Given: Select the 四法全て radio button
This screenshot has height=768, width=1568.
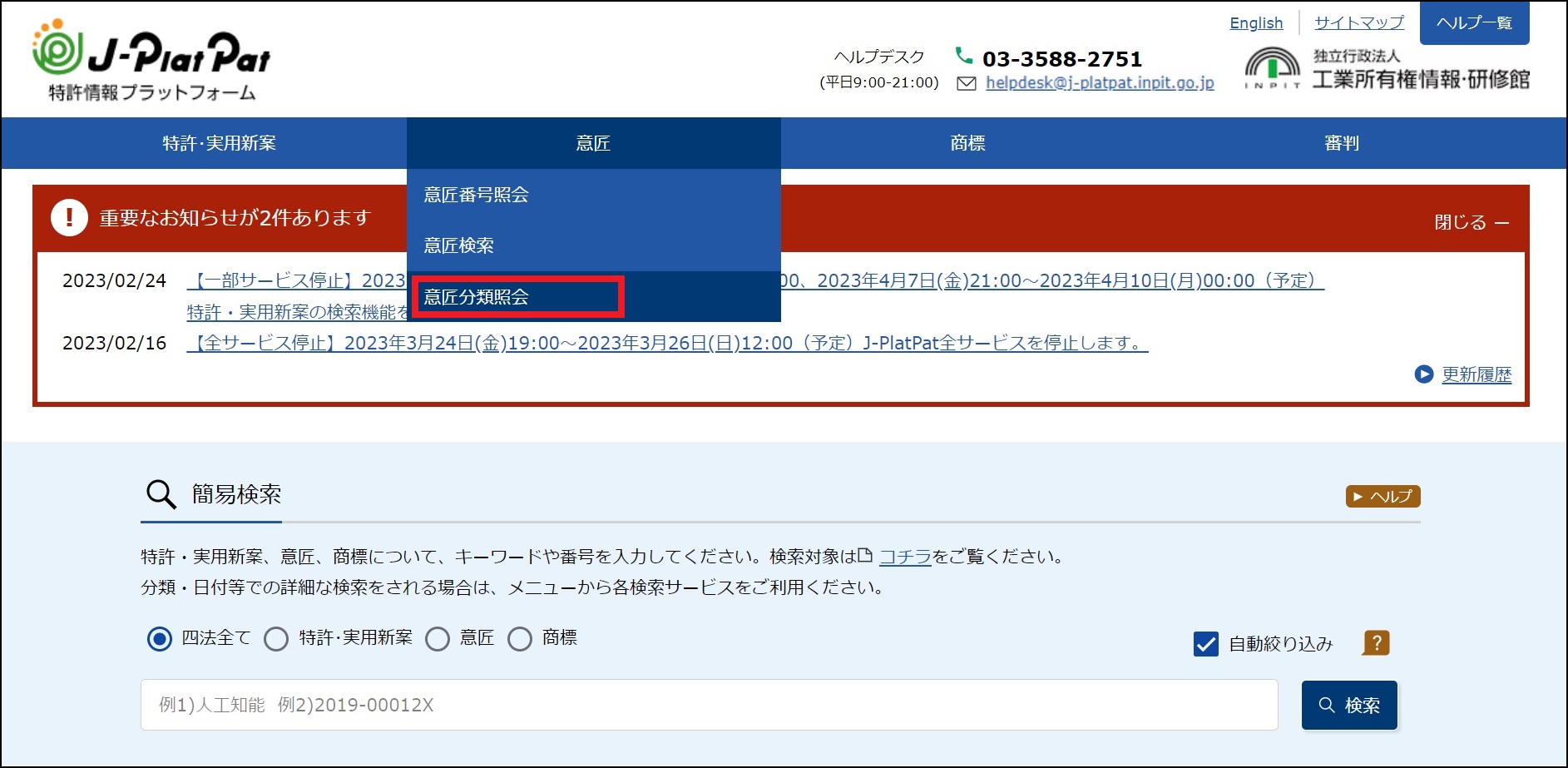Looking at the screenshot, I should tap(159, 639).
